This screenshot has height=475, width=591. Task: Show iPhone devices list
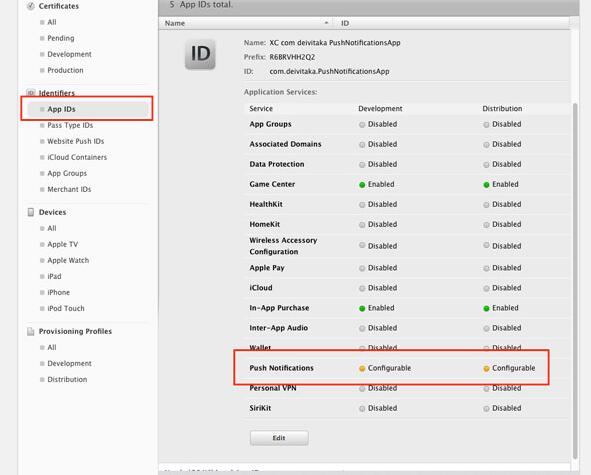(x=58, y=293)
